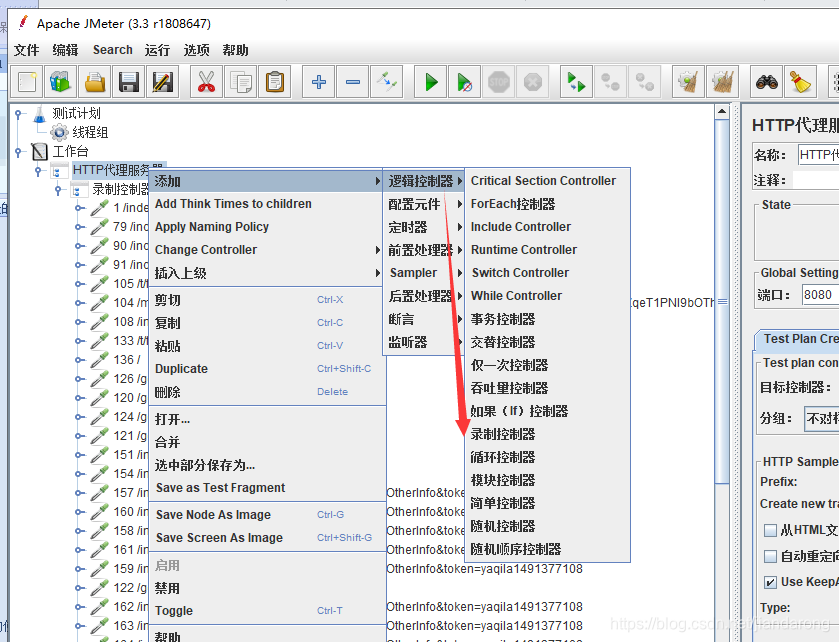The height and width of the screenshot is (642, 839).
Task: Open the 运行 menu
Action: (x=157, y=50)
